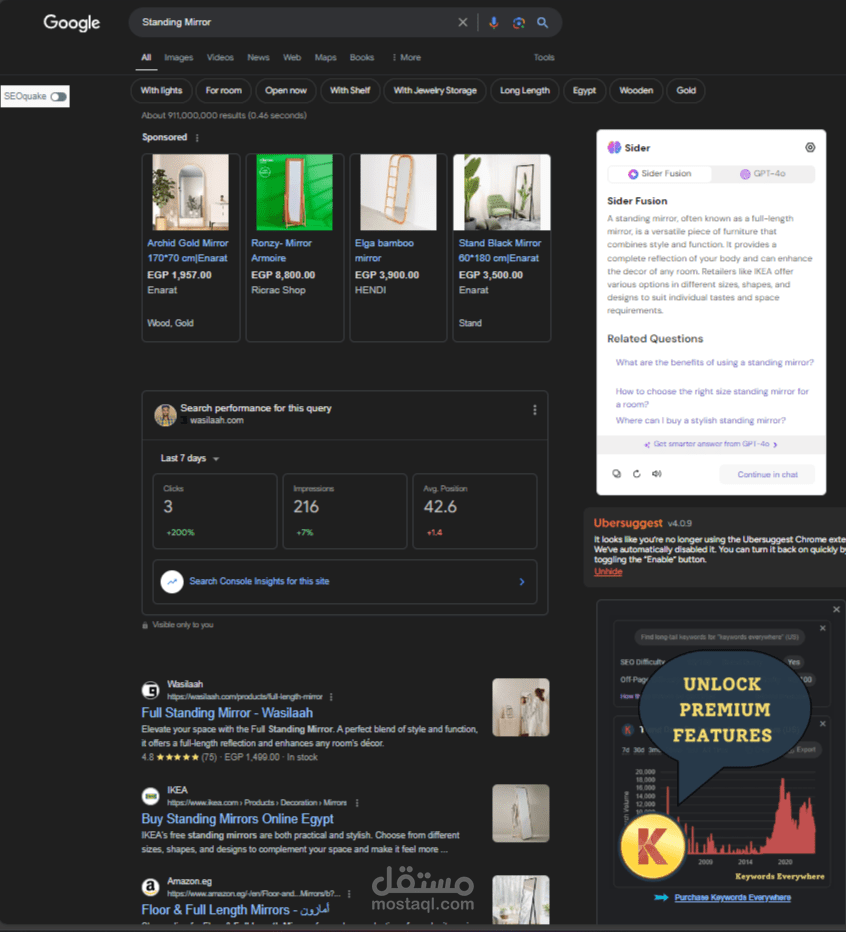Open Google Lens image search icon
The width and height of the screenshot is (846, 932).
coord(518,23)
